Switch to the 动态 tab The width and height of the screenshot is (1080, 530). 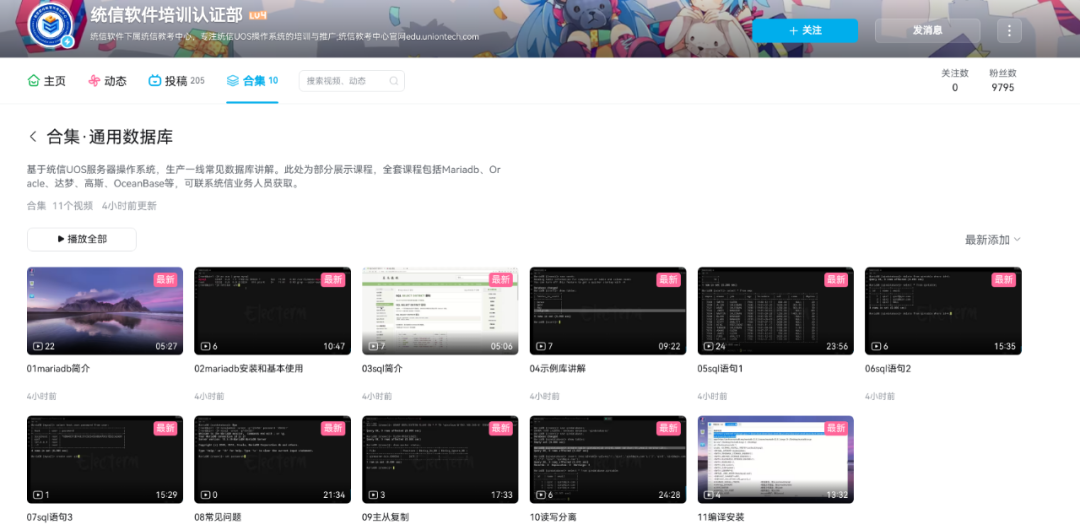click(x=107, y=81)
